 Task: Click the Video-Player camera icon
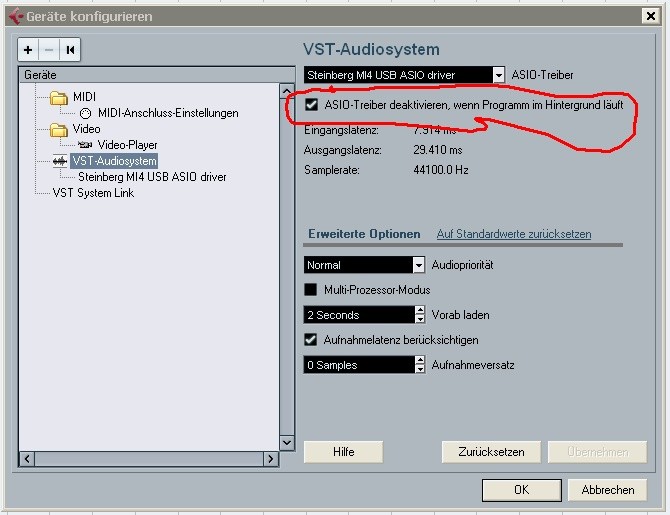click(85, 145)
